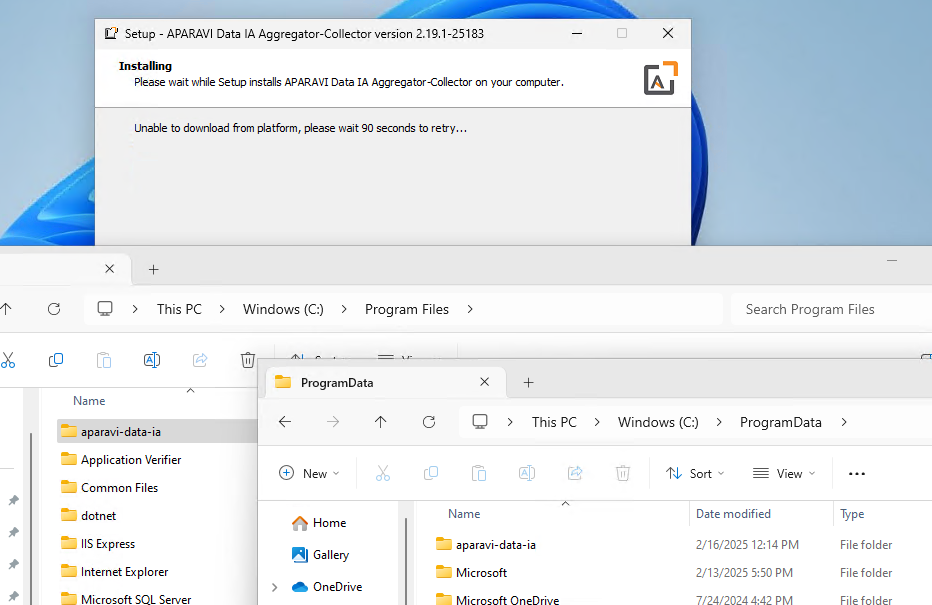Viewport: 932px width, 605px height.
Task: Open the See more ellipsis menu in ProgramData
Action: [x=857, y=474]
